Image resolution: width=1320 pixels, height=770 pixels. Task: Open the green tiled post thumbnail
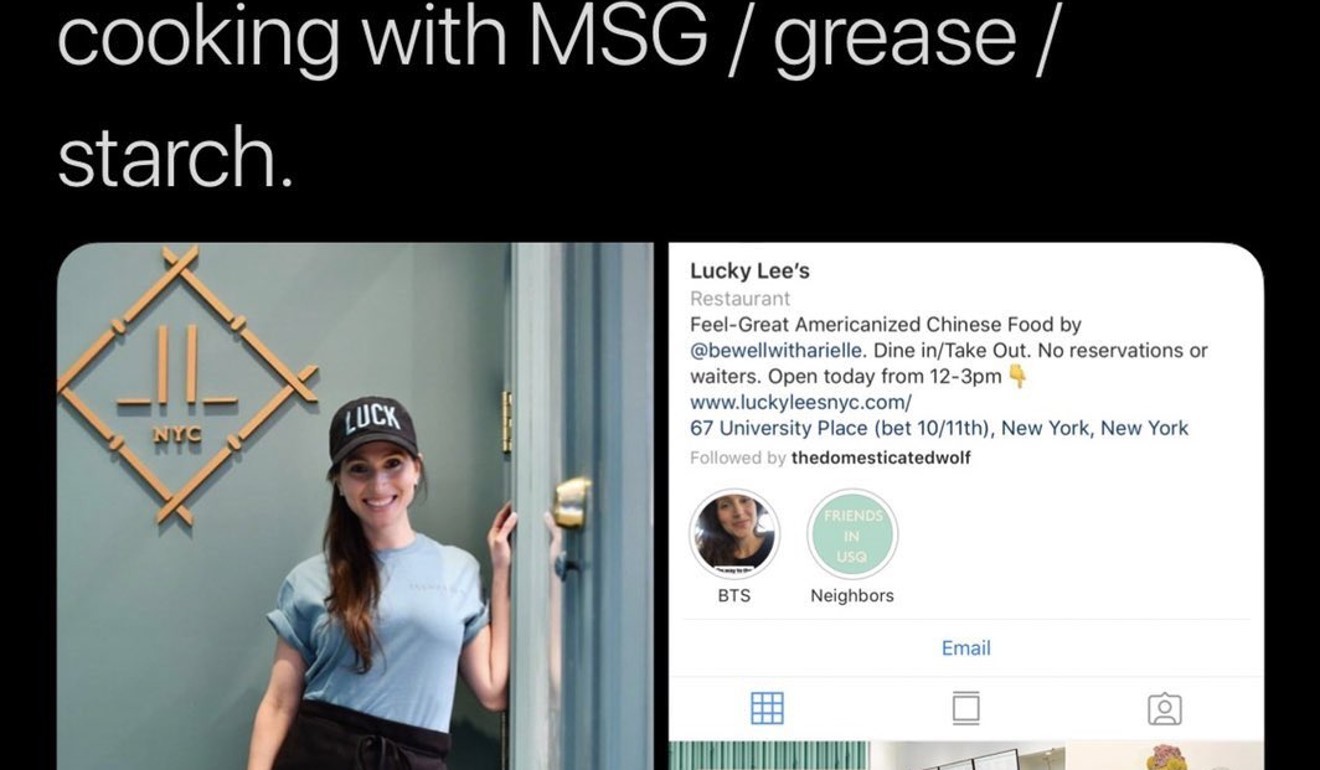point(768,756)
